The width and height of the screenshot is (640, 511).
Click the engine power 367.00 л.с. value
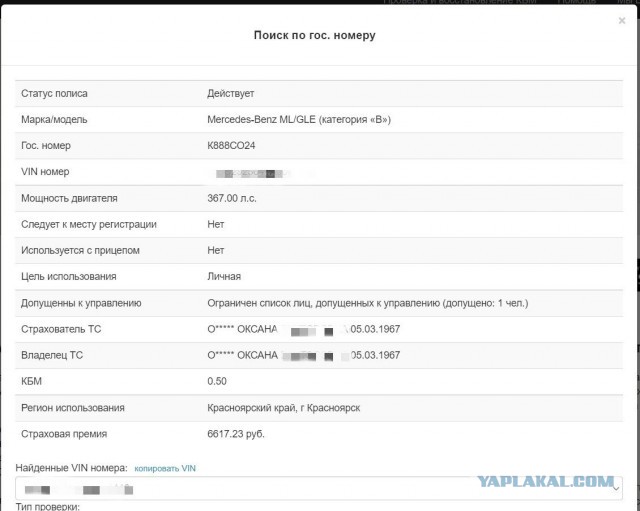point(232,198)
